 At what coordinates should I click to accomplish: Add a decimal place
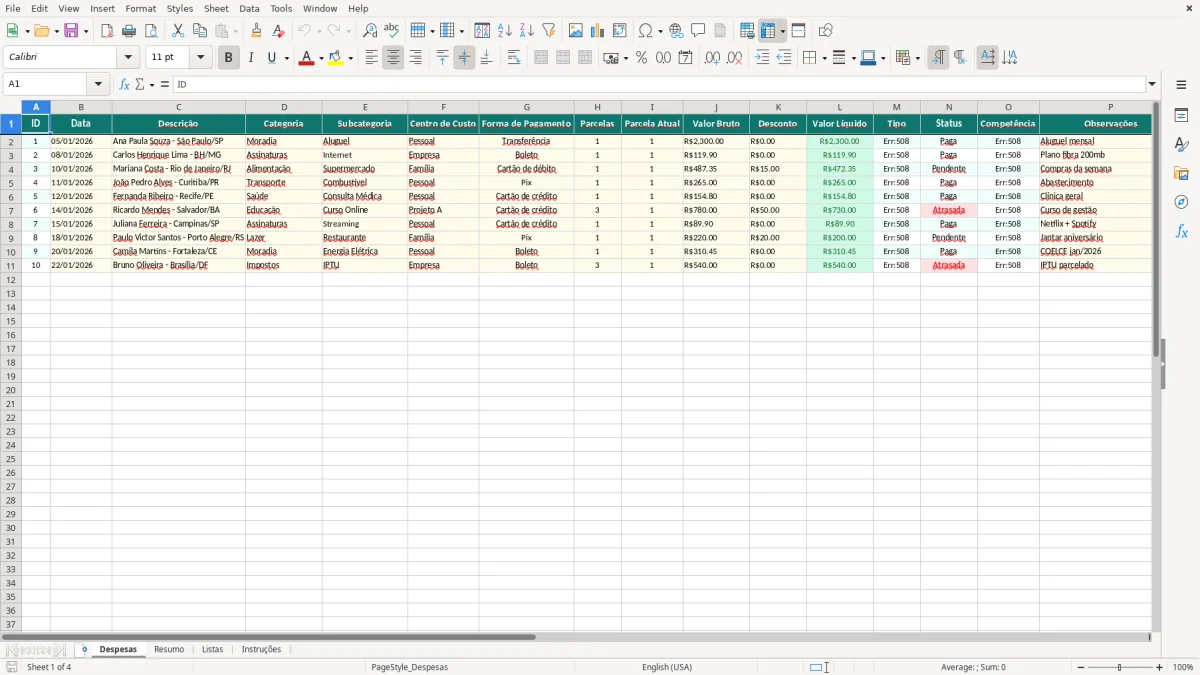point(712,58)
